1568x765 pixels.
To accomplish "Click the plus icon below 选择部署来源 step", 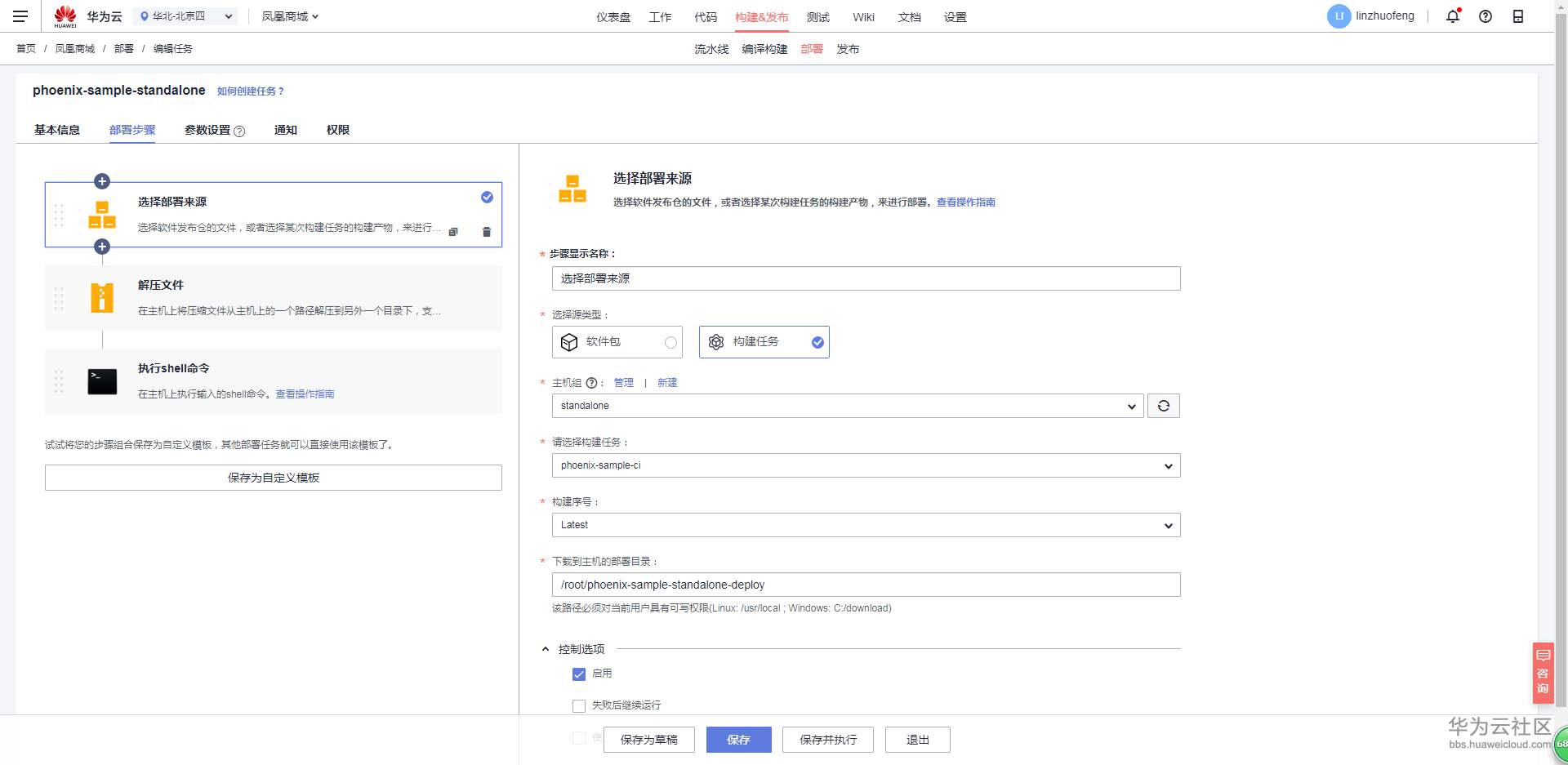I will point(102,247).
